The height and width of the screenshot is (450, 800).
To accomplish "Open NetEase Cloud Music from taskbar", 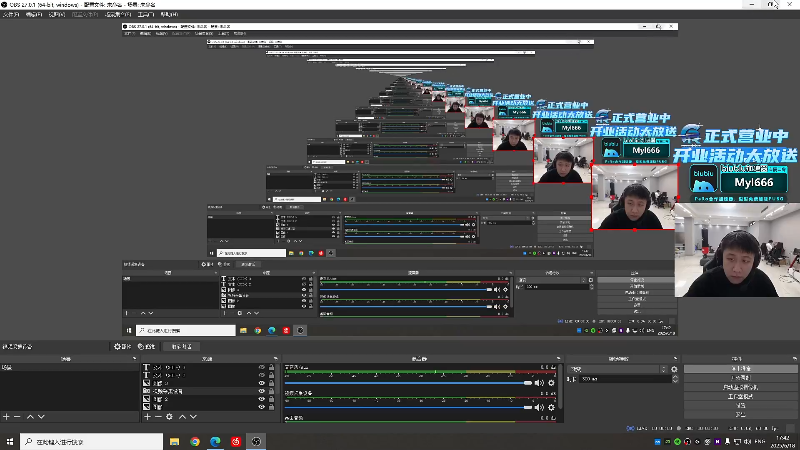I will (236, 441).
